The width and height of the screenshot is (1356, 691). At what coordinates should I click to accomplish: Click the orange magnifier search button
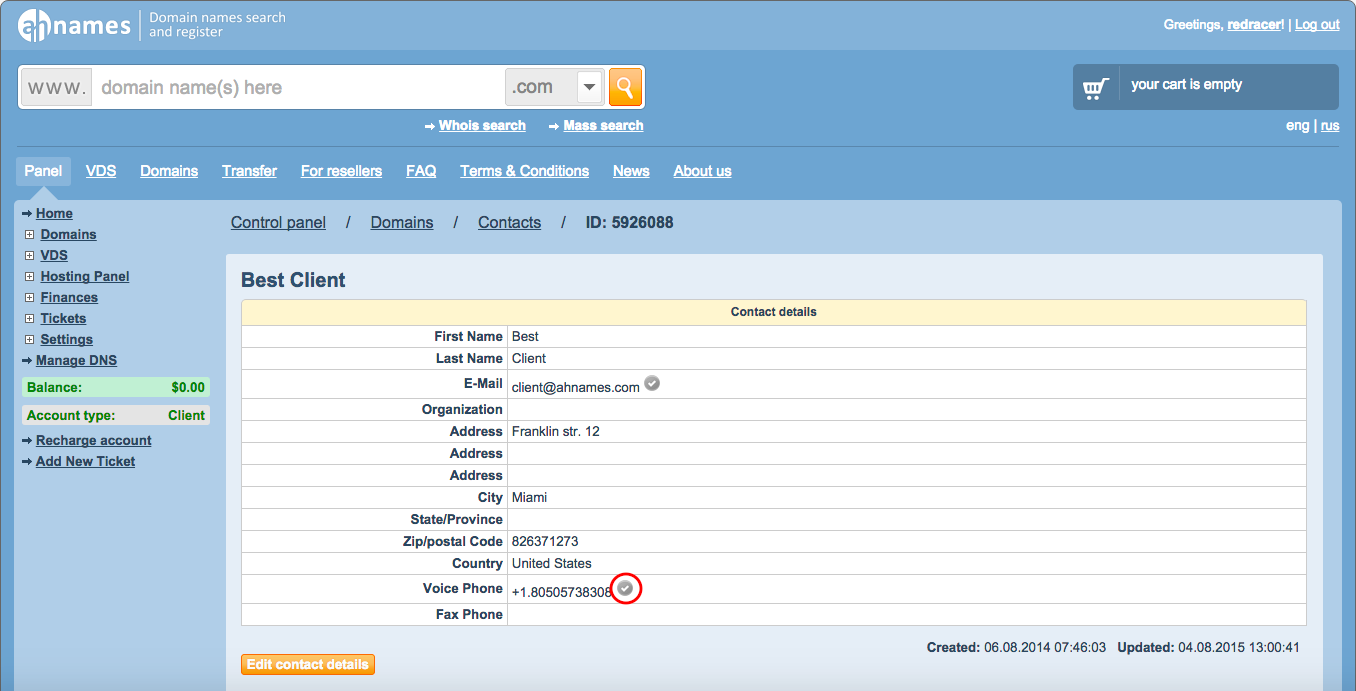[x=625, y=87]
